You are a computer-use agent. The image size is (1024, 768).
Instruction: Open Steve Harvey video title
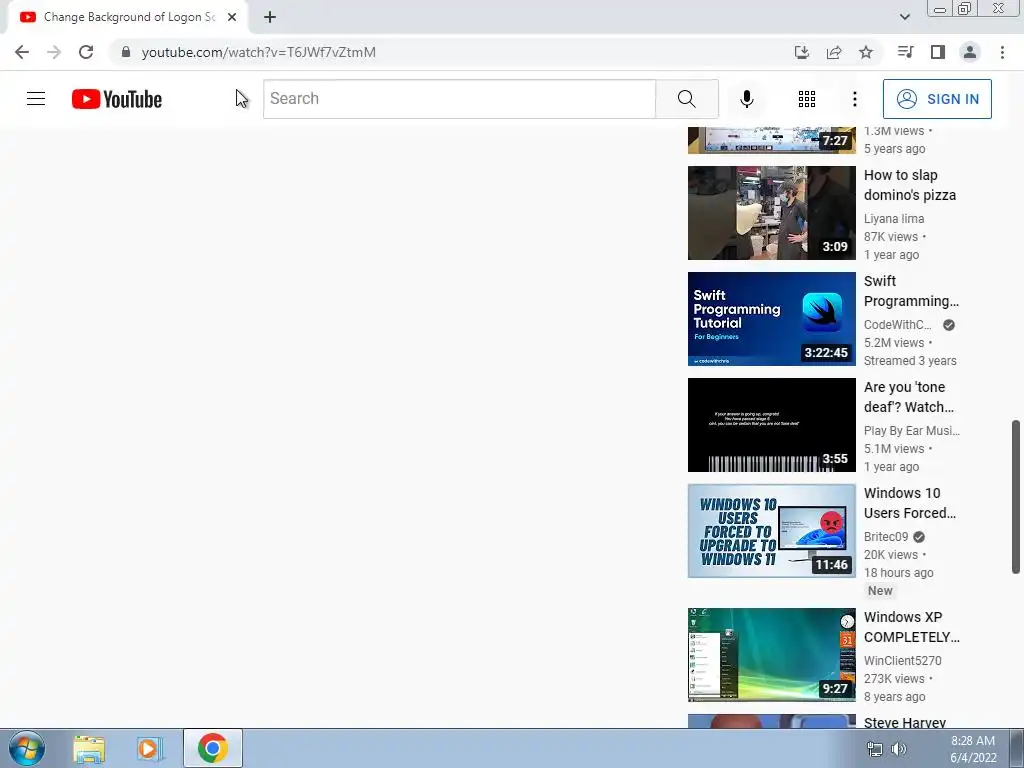[x=904, y=722]
